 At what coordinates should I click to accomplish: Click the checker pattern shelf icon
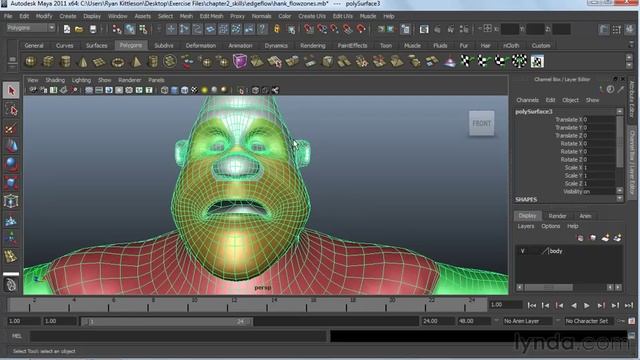click(x=537, y=62)
